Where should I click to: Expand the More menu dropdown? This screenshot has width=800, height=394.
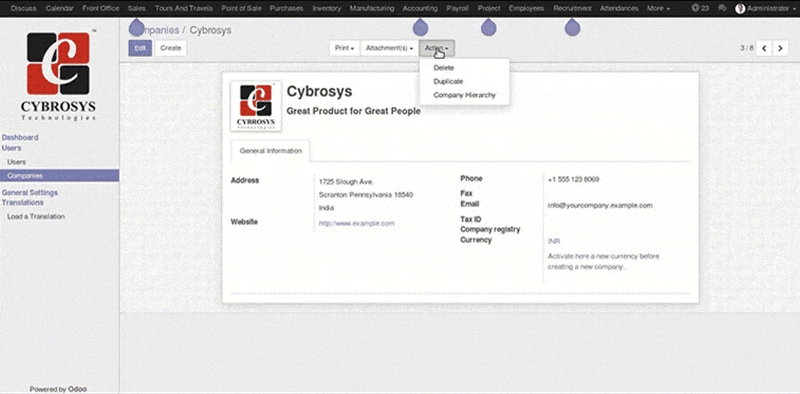pyautogui.click(x=658, y=8)
